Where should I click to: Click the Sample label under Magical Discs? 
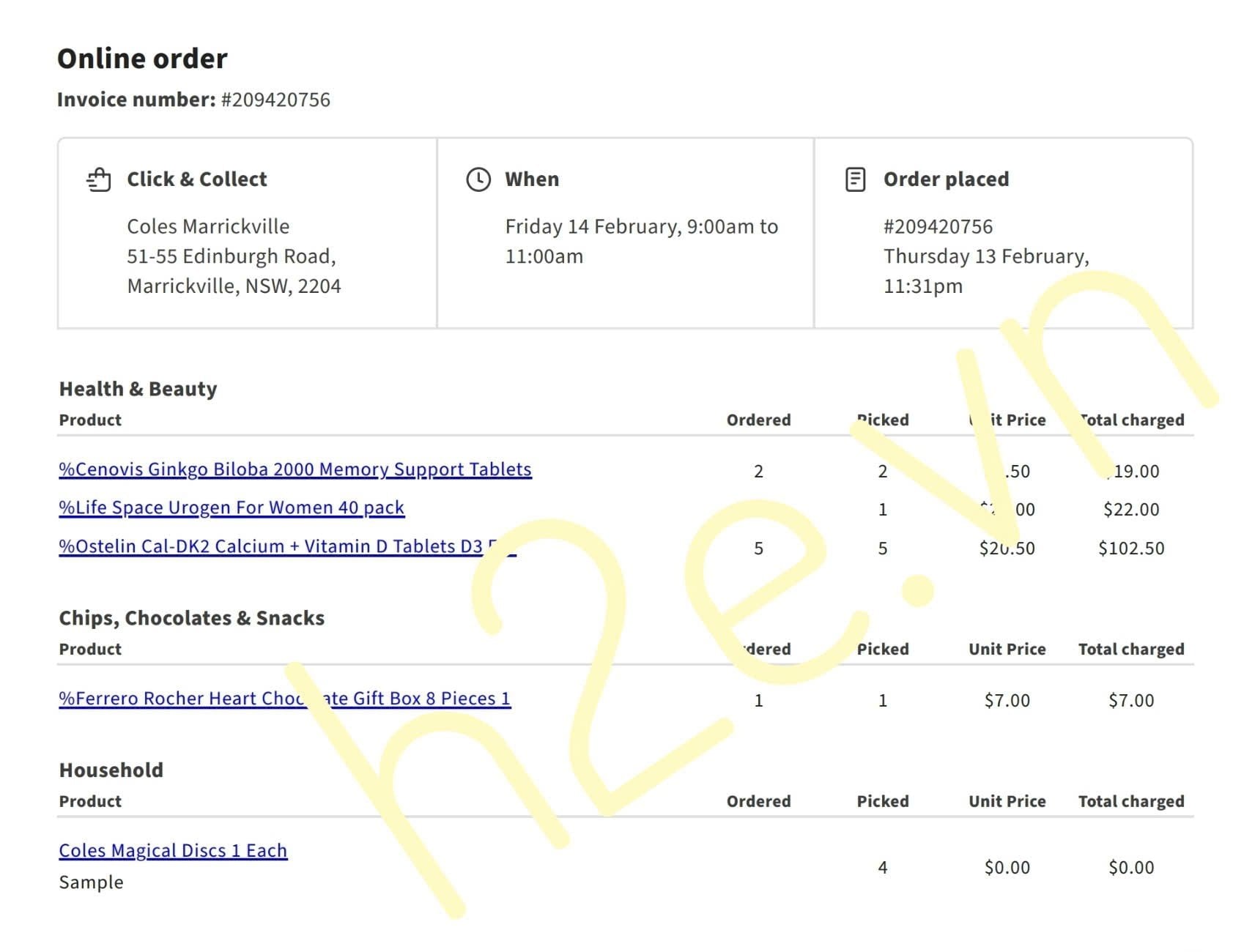91,882
